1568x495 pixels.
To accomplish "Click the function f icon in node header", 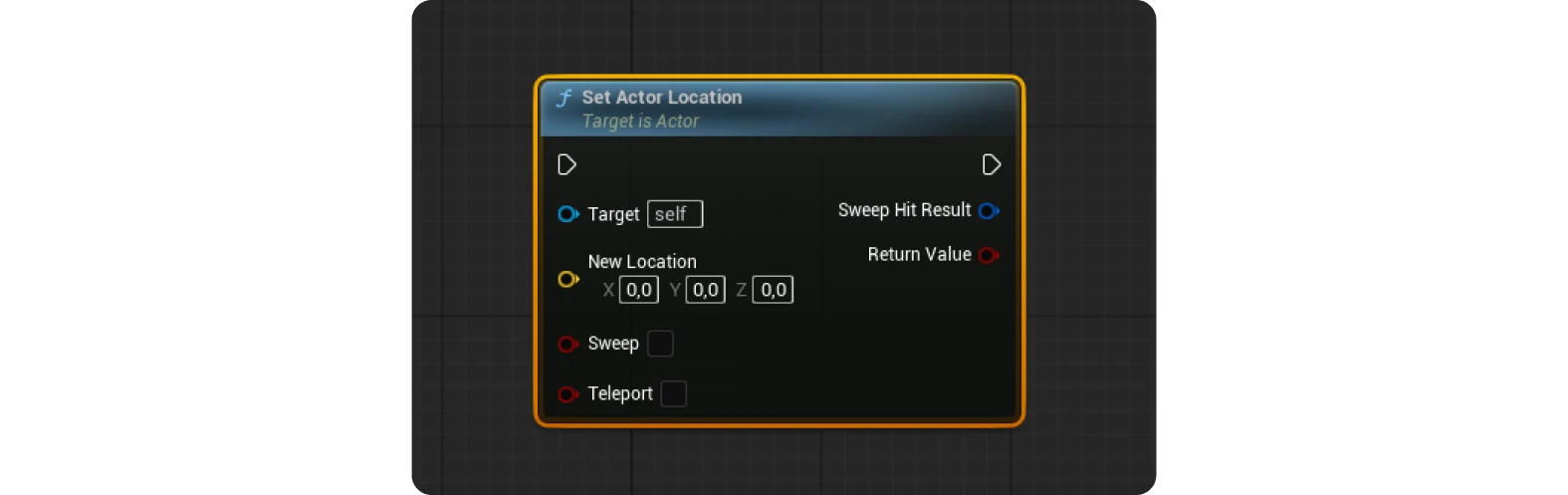I will [x=564, y=98].
